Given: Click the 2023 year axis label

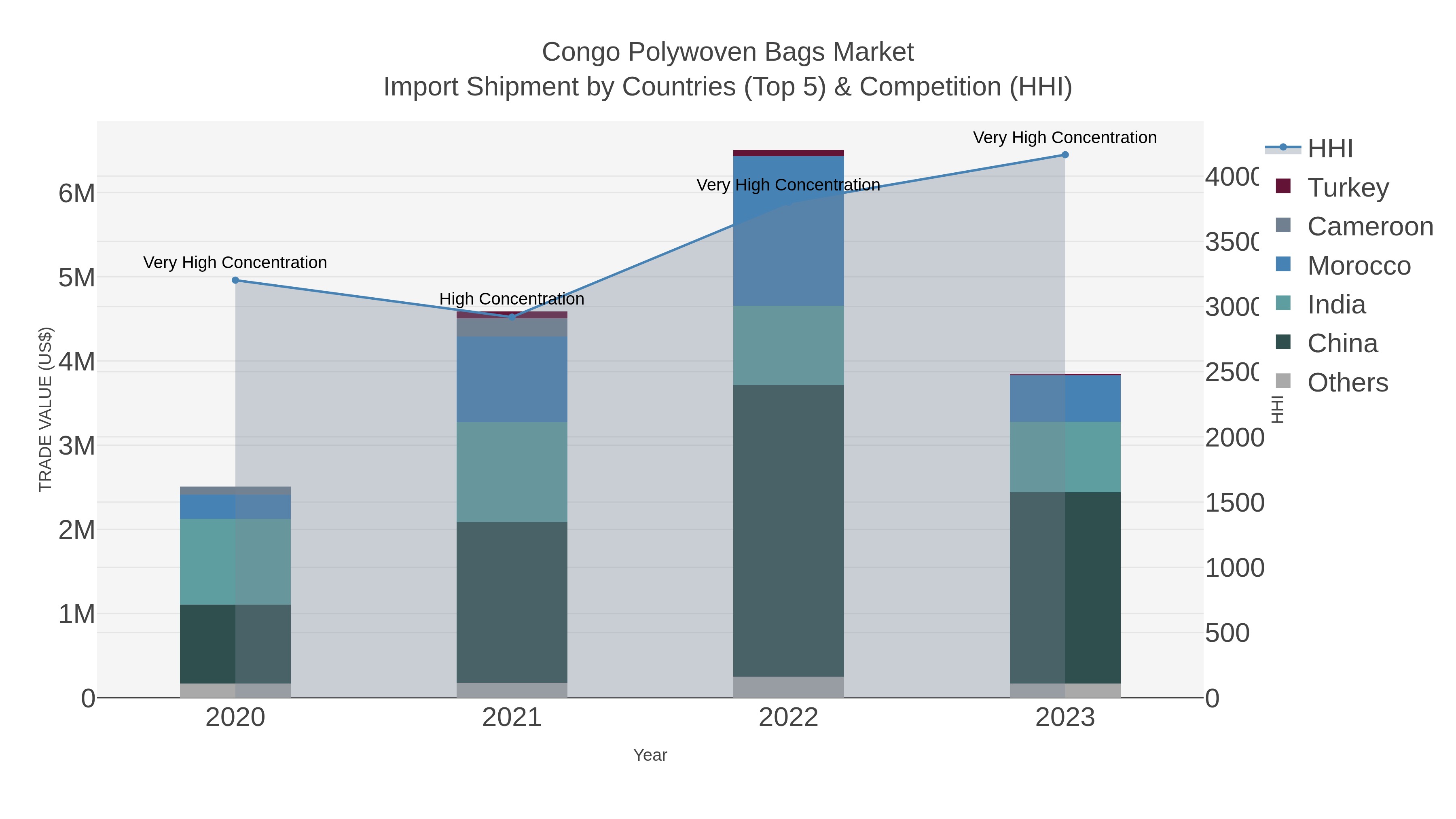Looking at the screenshot, I should coord(1065,718).
